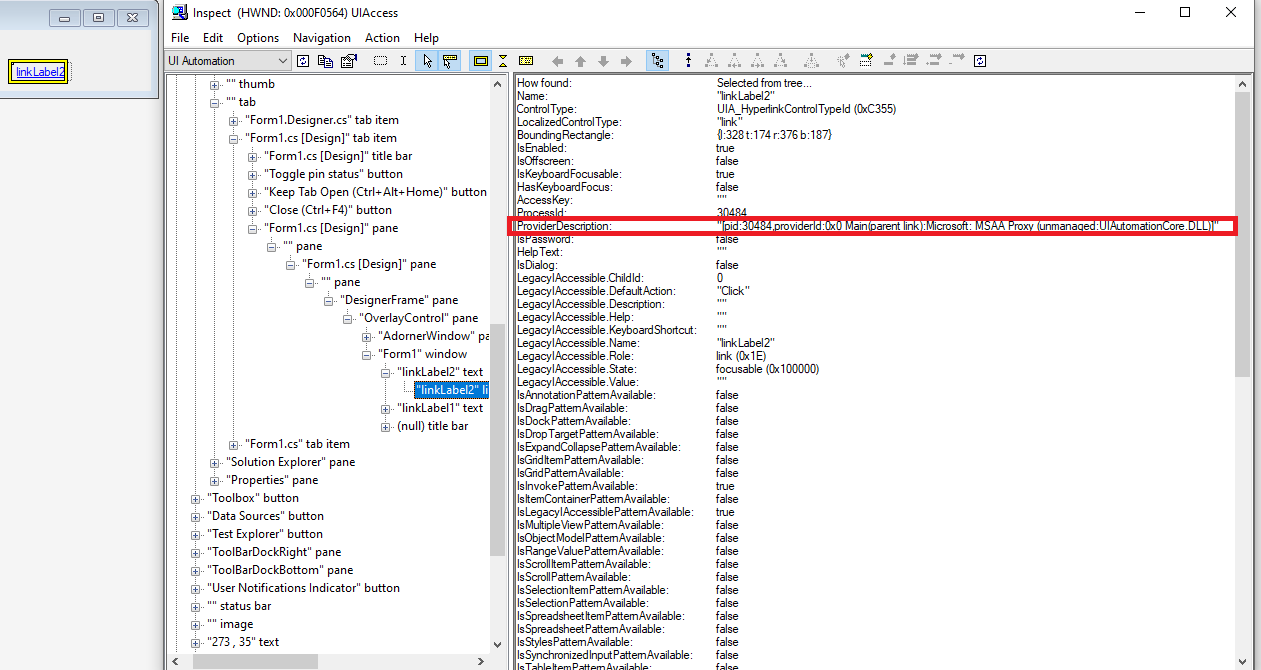
Task: Click the linkLabel2 link in Form1 window
Action: [x=40, y=72]
